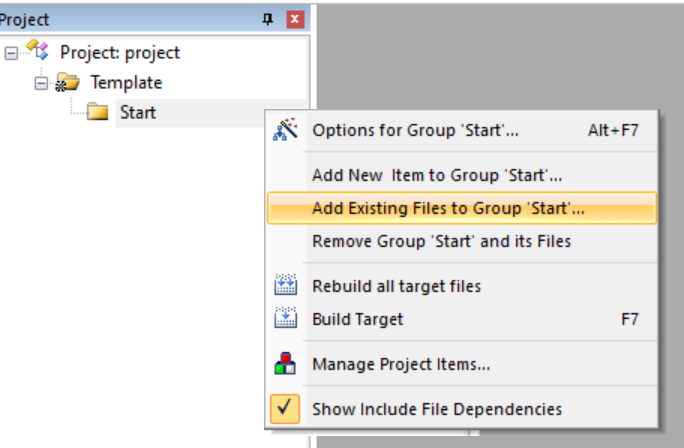This screenshot has height=448, width=684.
Task: Select the Template label in tree
Action: pos(126,82)
